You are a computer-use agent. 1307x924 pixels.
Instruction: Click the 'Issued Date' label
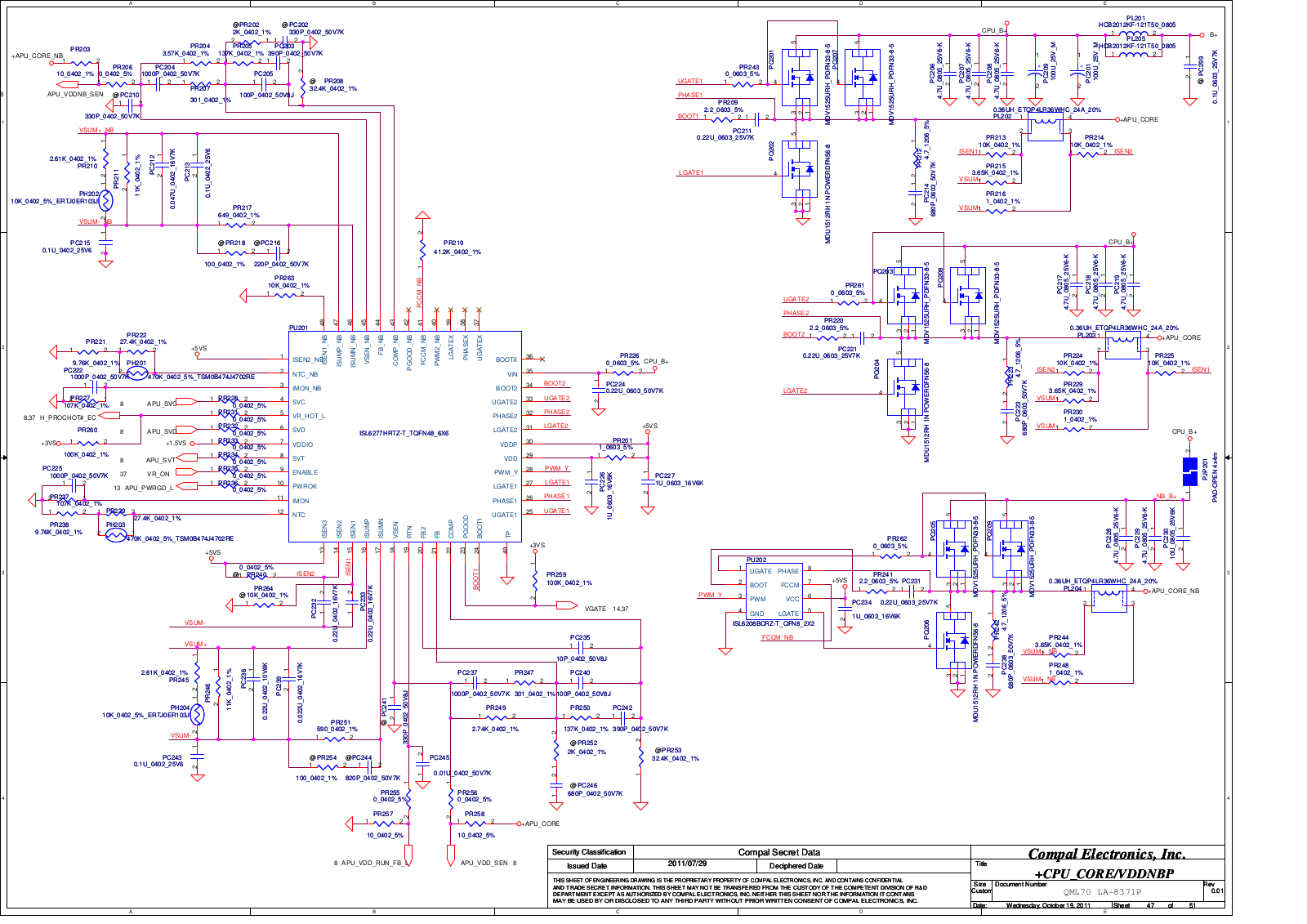click(587, 866)
